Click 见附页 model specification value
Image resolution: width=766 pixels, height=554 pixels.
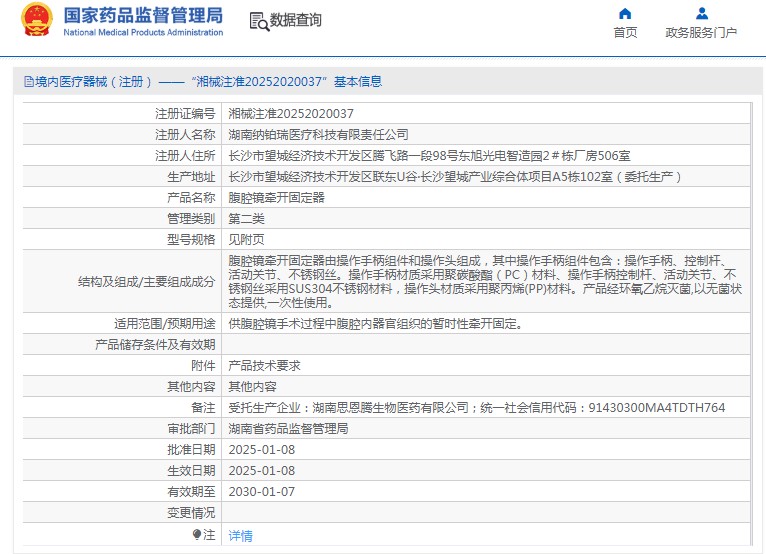point(247,240)
